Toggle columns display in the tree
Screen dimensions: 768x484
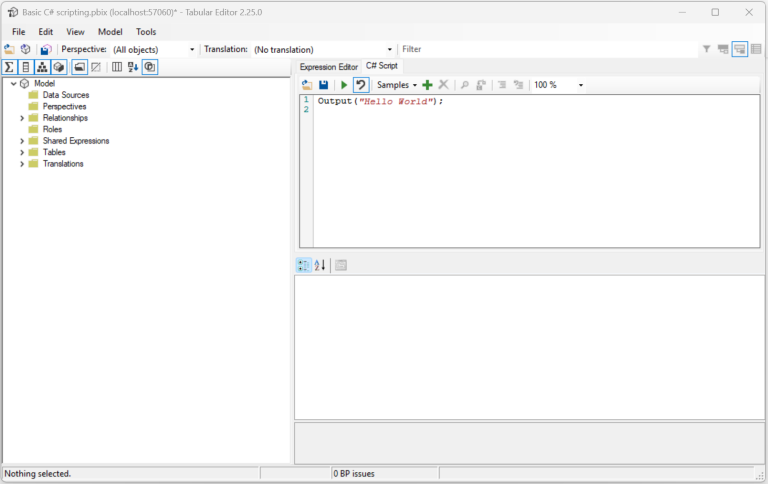click(x=26, y=67)
